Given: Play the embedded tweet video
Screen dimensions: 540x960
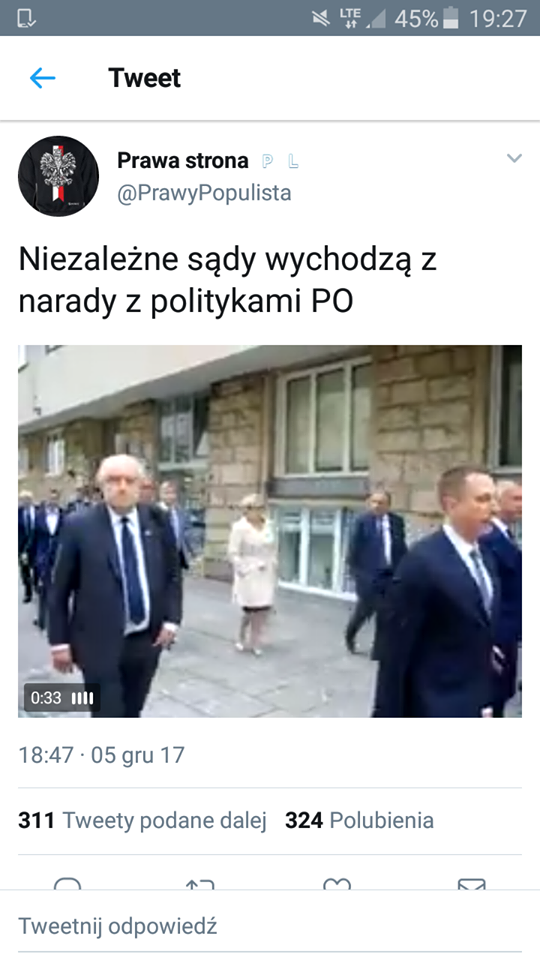Looking at the screenshot, I should (270, 531).
